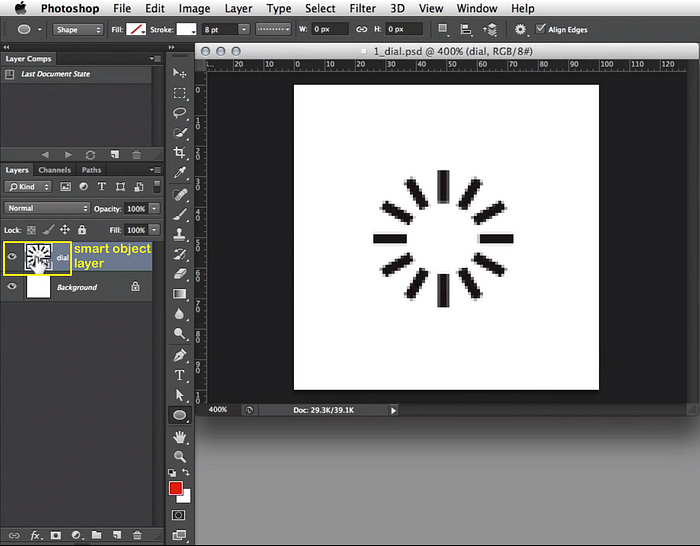Select the Horizontal Type tool
Image resolution: width=700 pixels, height=546 pixels.
(179, 375)
